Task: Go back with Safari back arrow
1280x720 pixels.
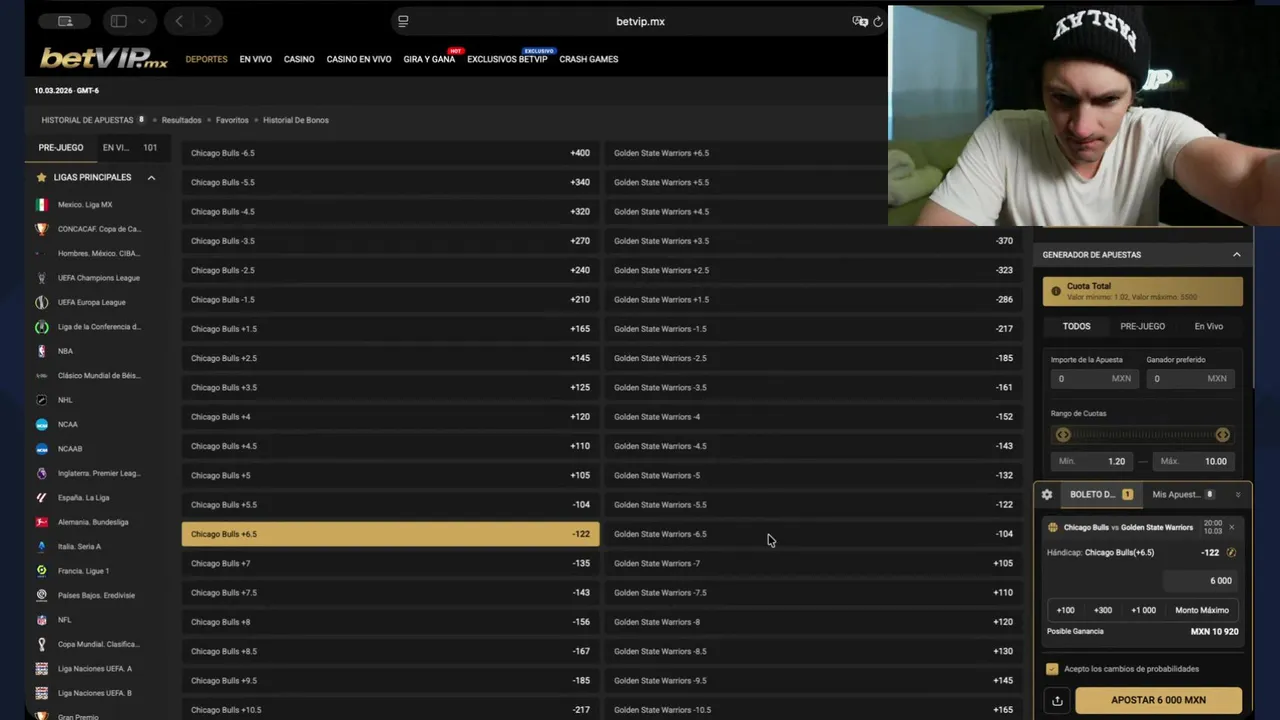Action: tap(178, 21)
